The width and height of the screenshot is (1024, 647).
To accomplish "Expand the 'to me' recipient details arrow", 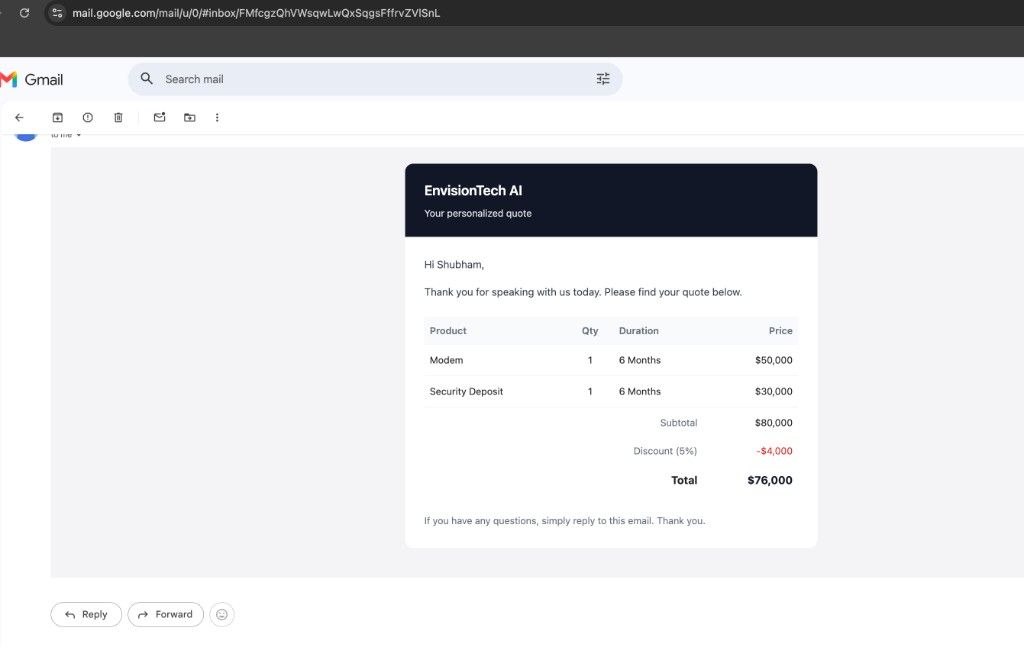I will pyautogui.click(x=78, y=135).
